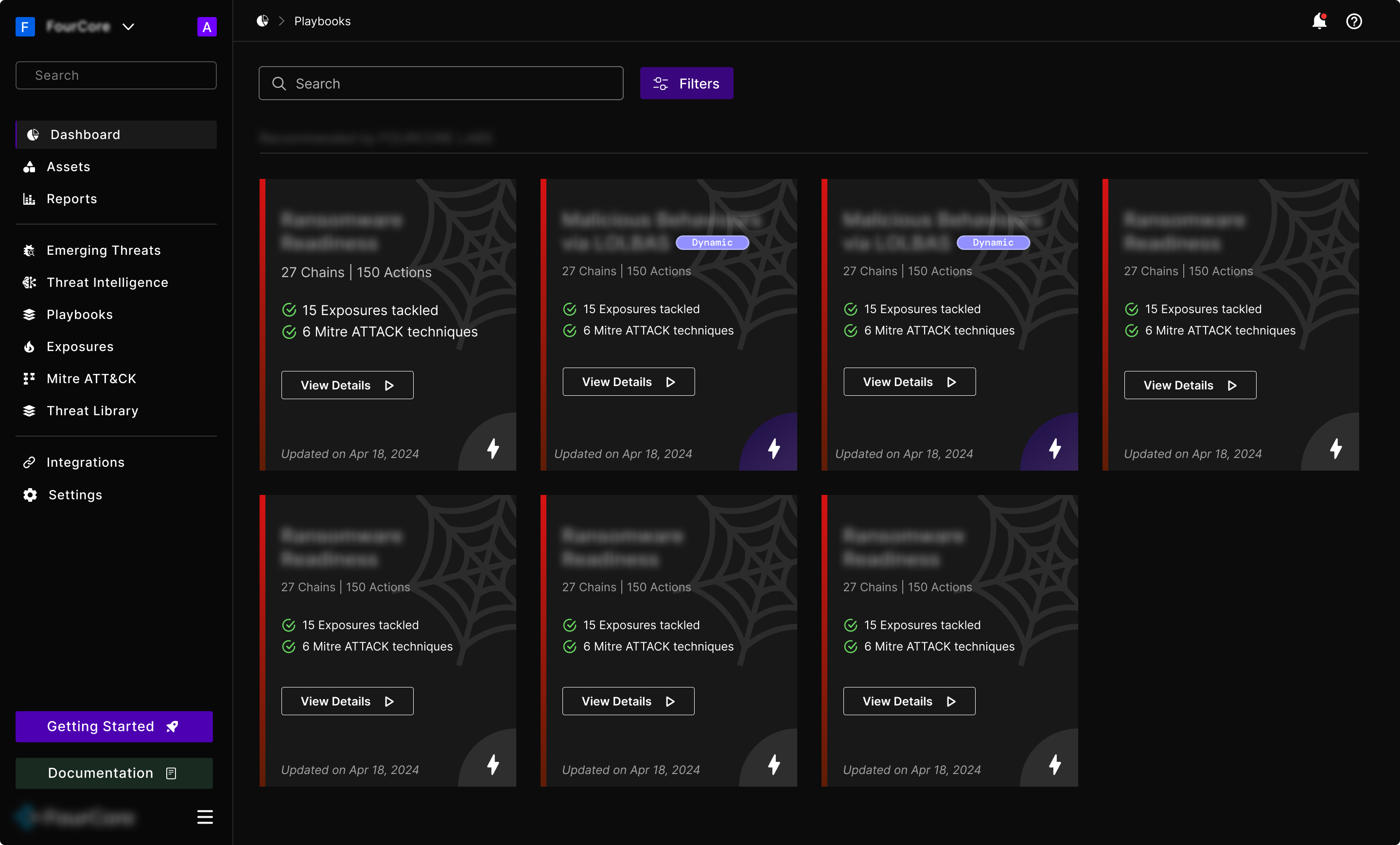Image resolution: width=1400 pixels, height=845 pixels.
Task: Click the purple A avatar icon
Action: pos(207,27)
